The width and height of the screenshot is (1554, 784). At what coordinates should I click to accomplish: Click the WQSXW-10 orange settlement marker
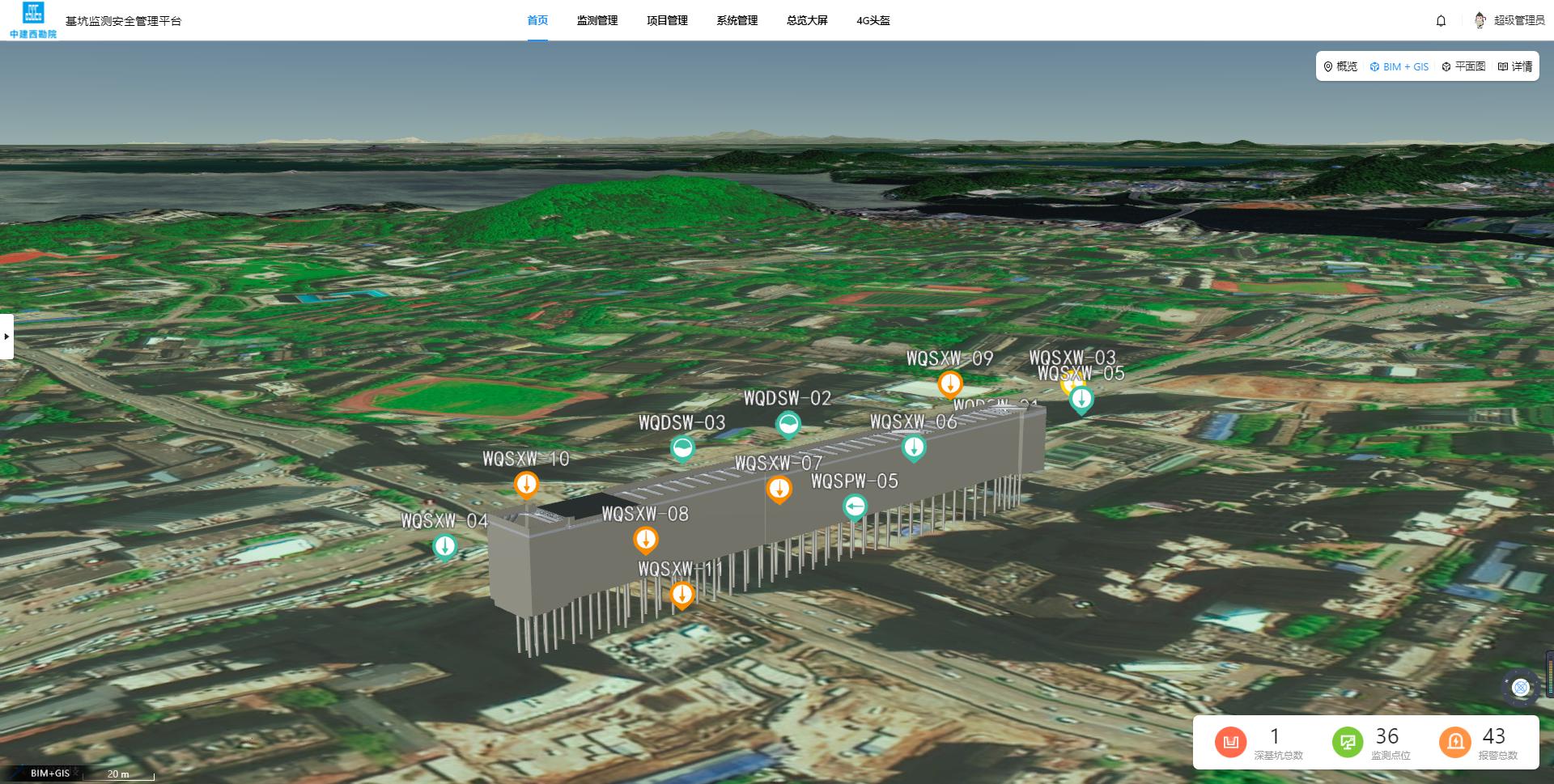tap(526, 485)
